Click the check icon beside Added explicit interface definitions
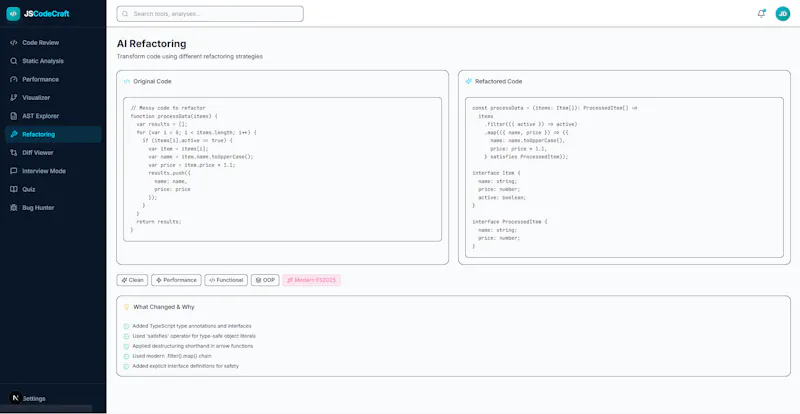The width and height of the screenshot is (800, 414). (127, 367)
